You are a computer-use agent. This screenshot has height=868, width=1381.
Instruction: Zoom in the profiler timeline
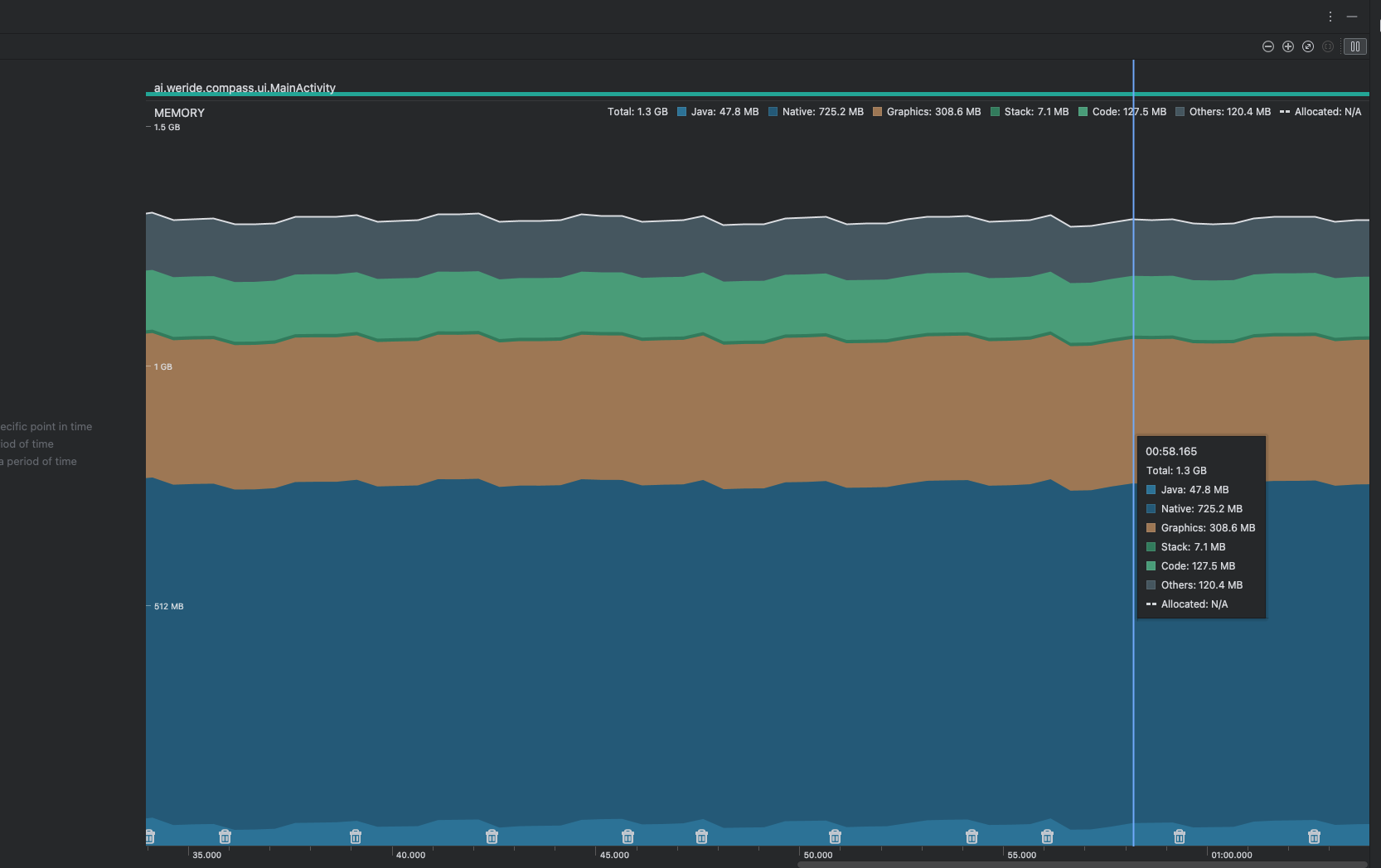(x=1288, y=46)
